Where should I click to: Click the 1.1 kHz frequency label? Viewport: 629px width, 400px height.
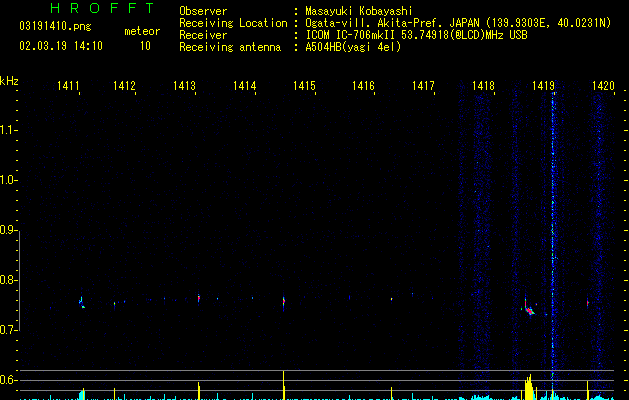pos(8,130)
